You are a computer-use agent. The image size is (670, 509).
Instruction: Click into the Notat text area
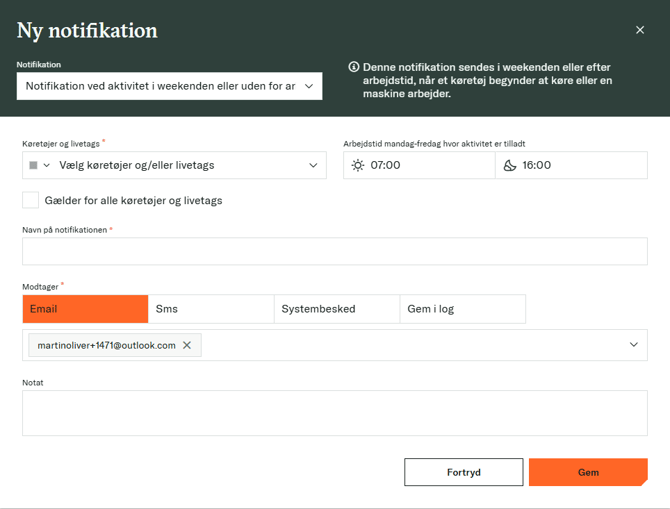[x=334, y=412]
